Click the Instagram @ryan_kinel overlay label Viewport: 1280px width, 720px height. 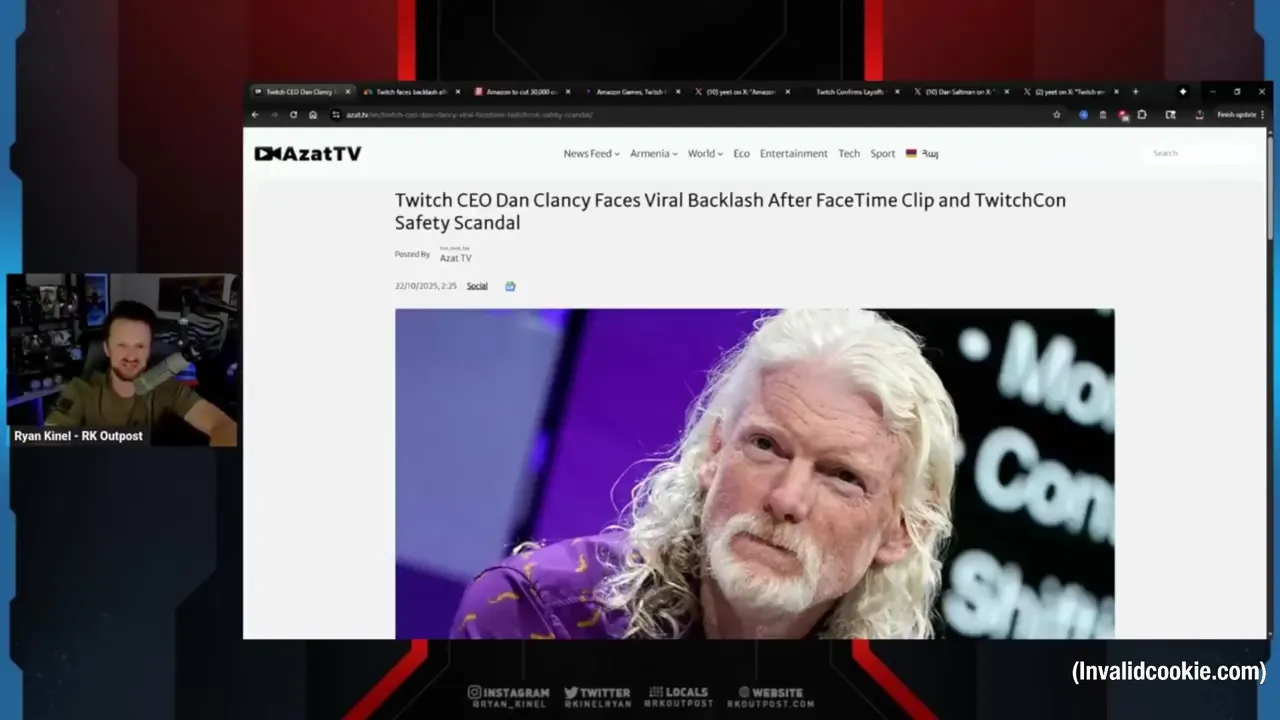pos(509,697)
